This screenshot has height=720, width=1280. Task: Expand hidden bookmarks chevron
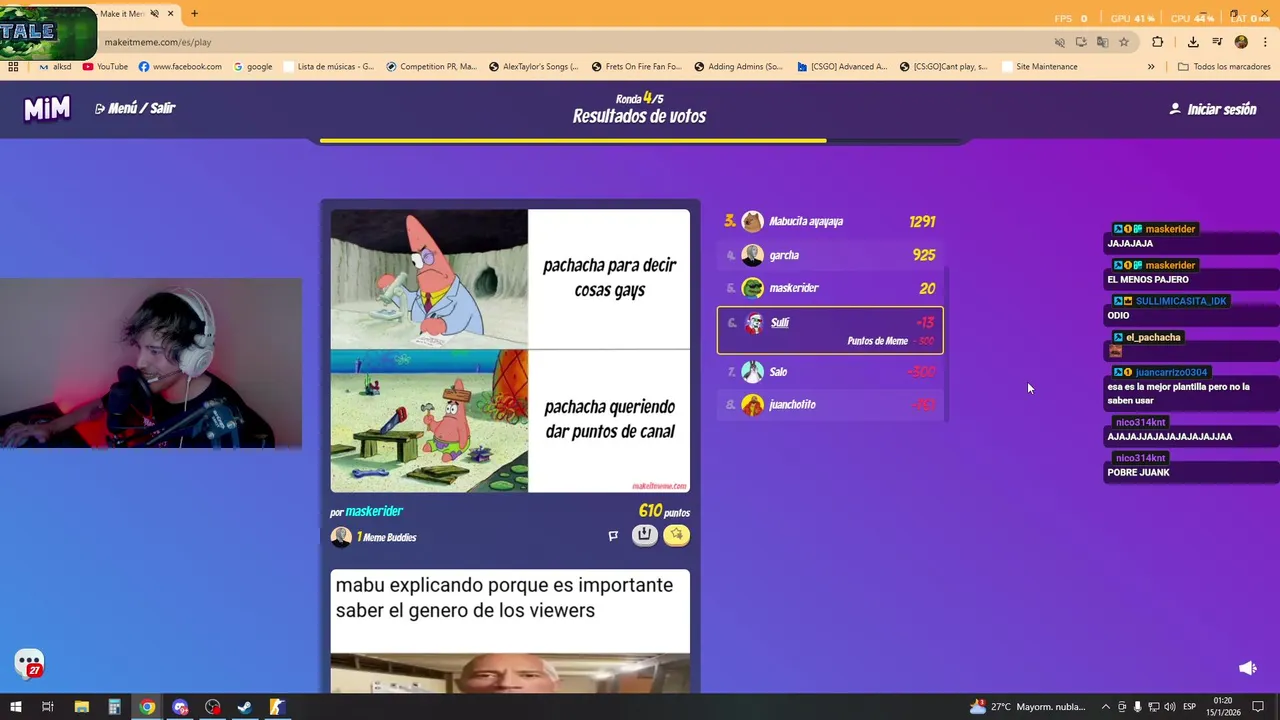[1151, 67]
